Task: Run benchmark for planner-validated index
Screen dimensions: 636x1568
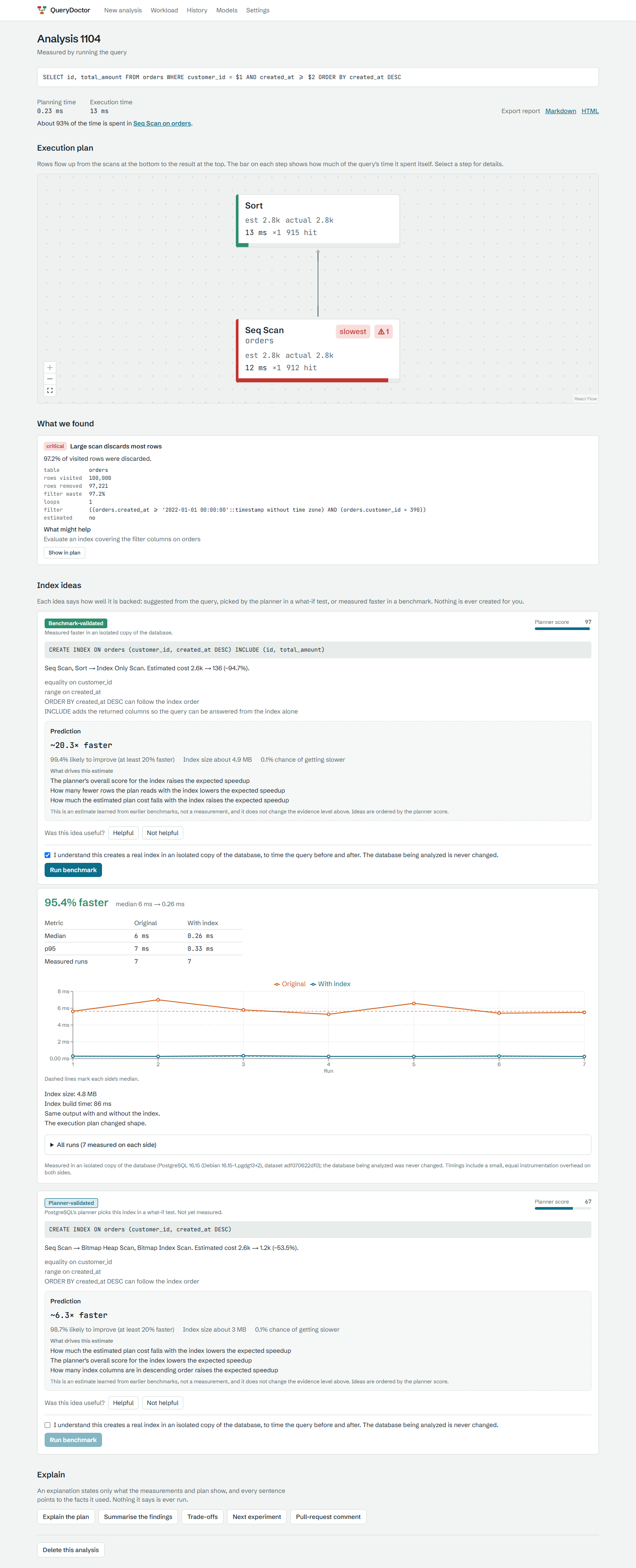Action: [73, 1440]
